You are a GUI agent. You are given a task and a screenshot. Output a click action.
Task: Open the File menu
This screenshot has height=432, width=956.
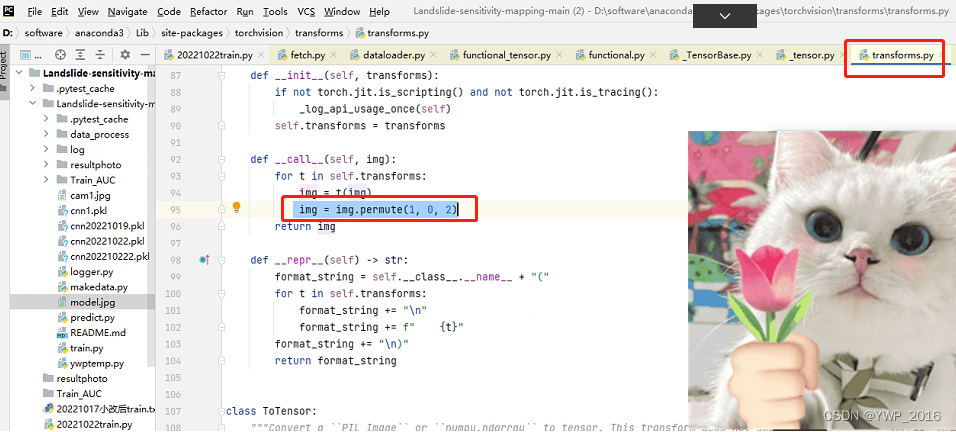tap(35, 12)
